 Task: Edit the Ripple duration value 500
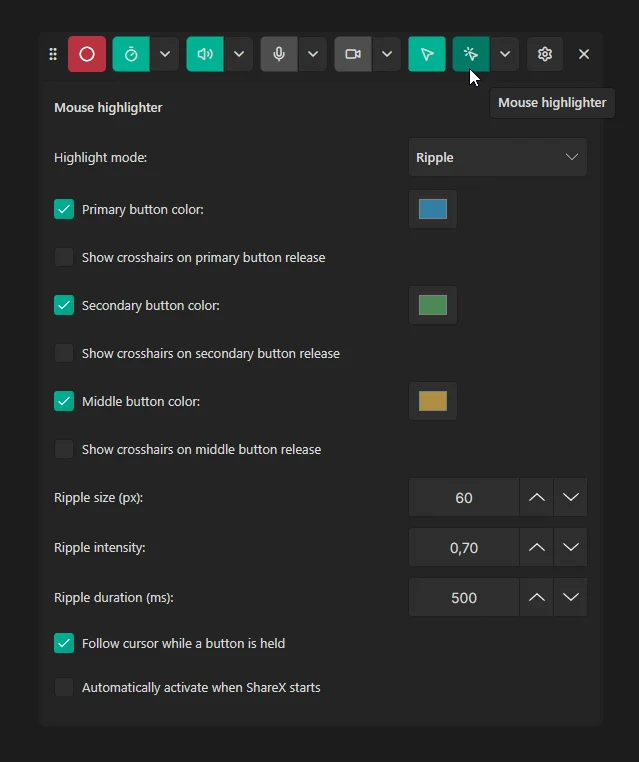[464, 597]
